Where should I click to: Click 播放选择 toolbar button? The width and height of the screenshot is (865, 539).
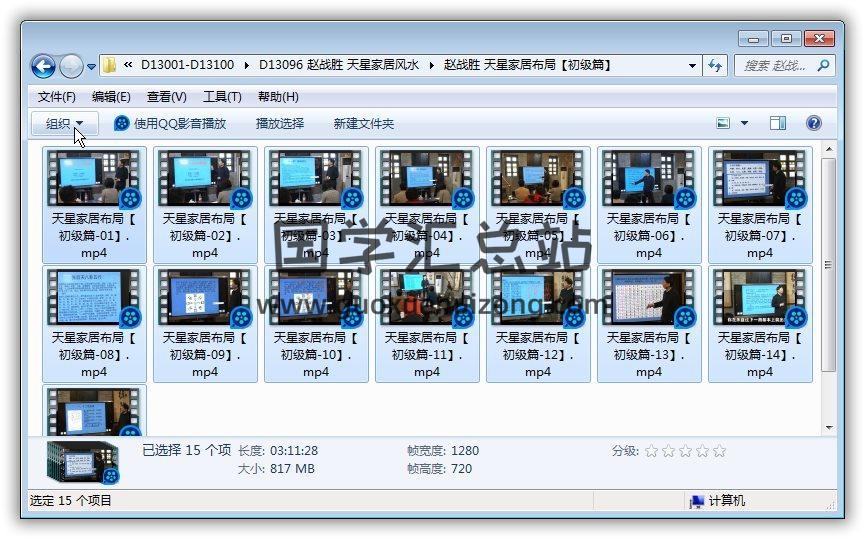(280, 124)
